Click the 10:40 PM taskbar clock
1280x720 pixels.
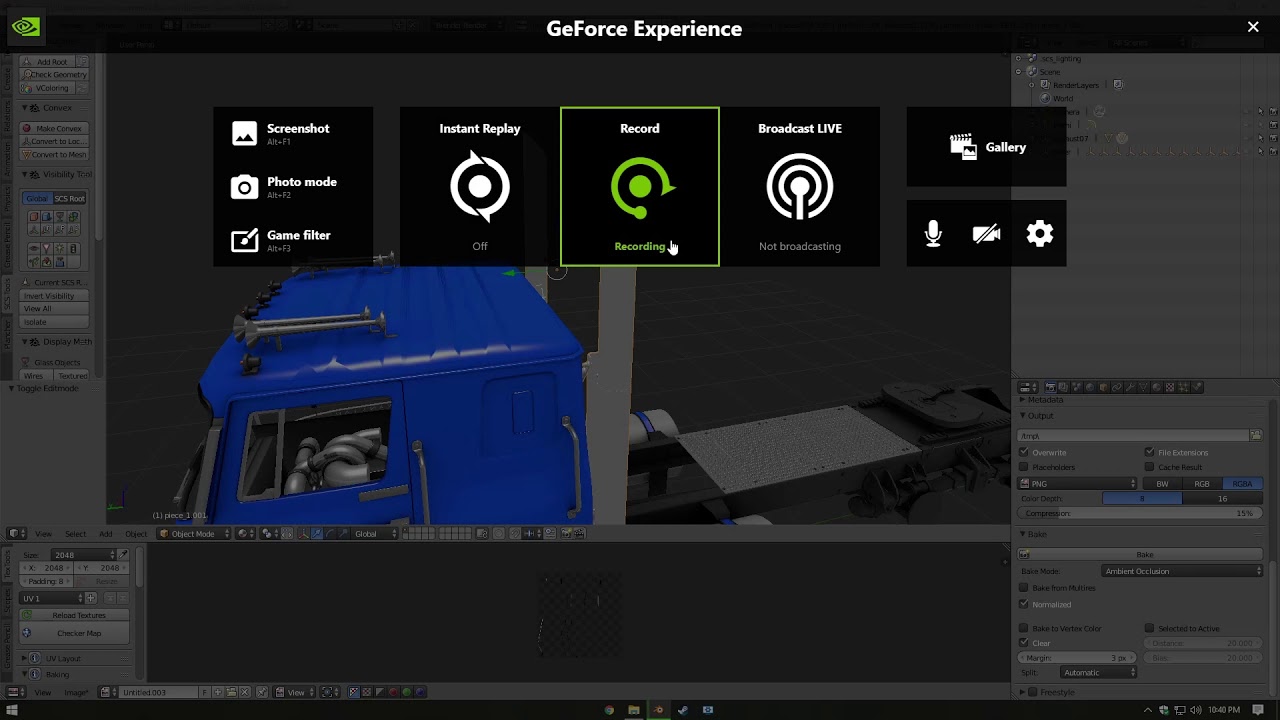[1224, 710]
